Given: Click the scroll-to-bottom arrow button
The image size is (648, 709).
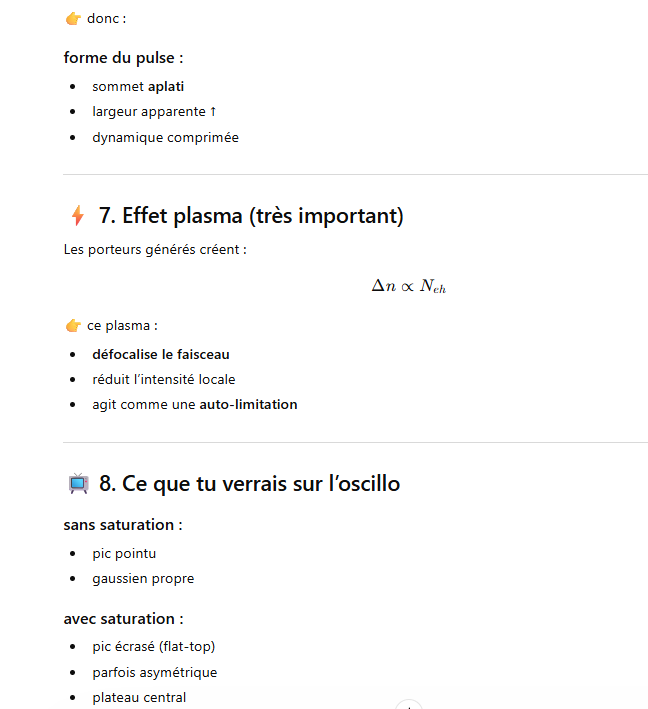Looking at the screenshot, I should click(x=410, y=705).
